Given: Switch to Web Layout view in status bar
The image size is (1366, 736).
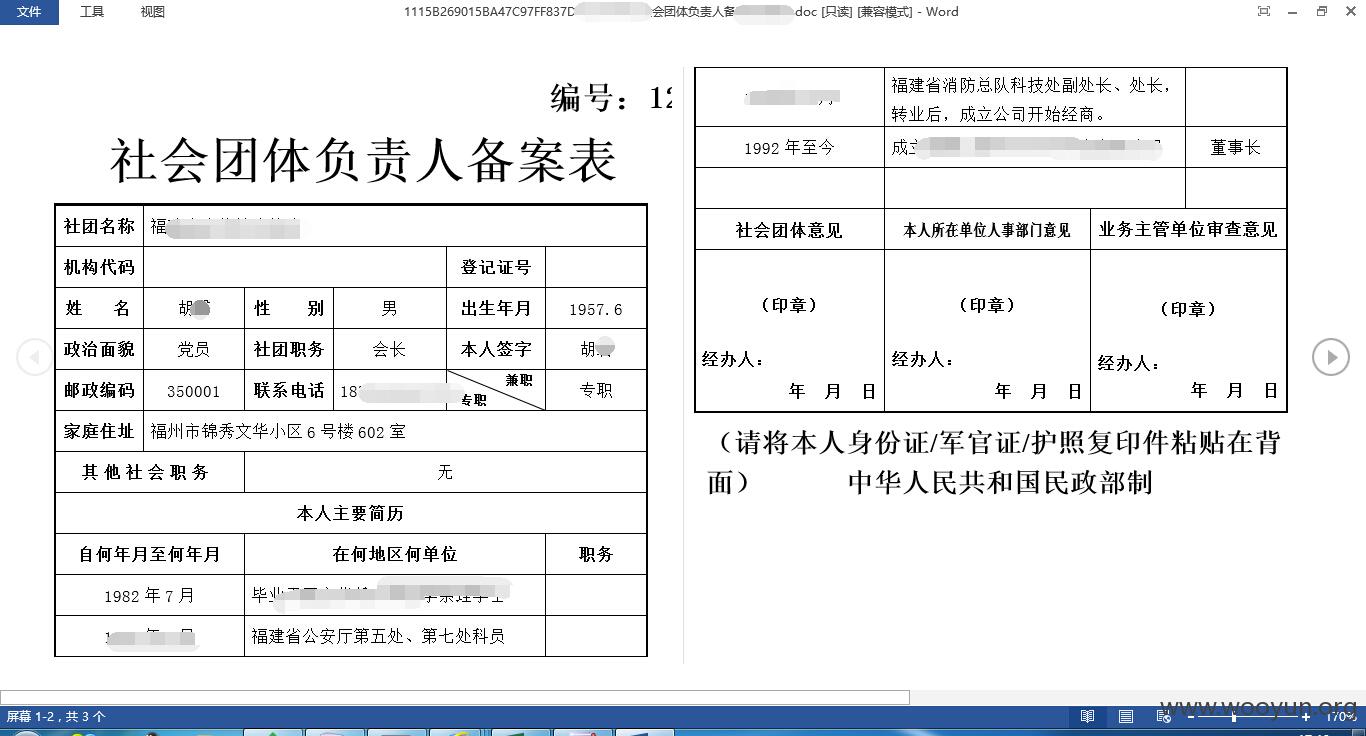Looking at the screenshot, I should [x=1164, y=716].
